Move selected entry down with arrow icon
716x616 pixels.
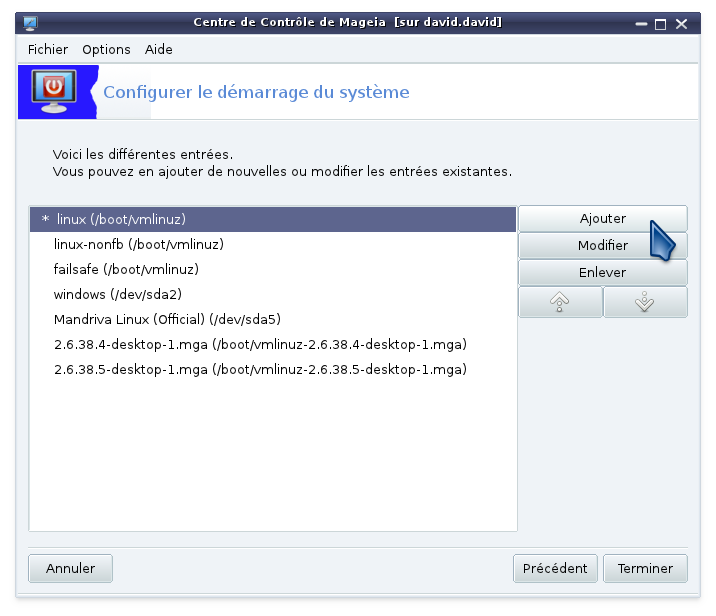(645, 302)
